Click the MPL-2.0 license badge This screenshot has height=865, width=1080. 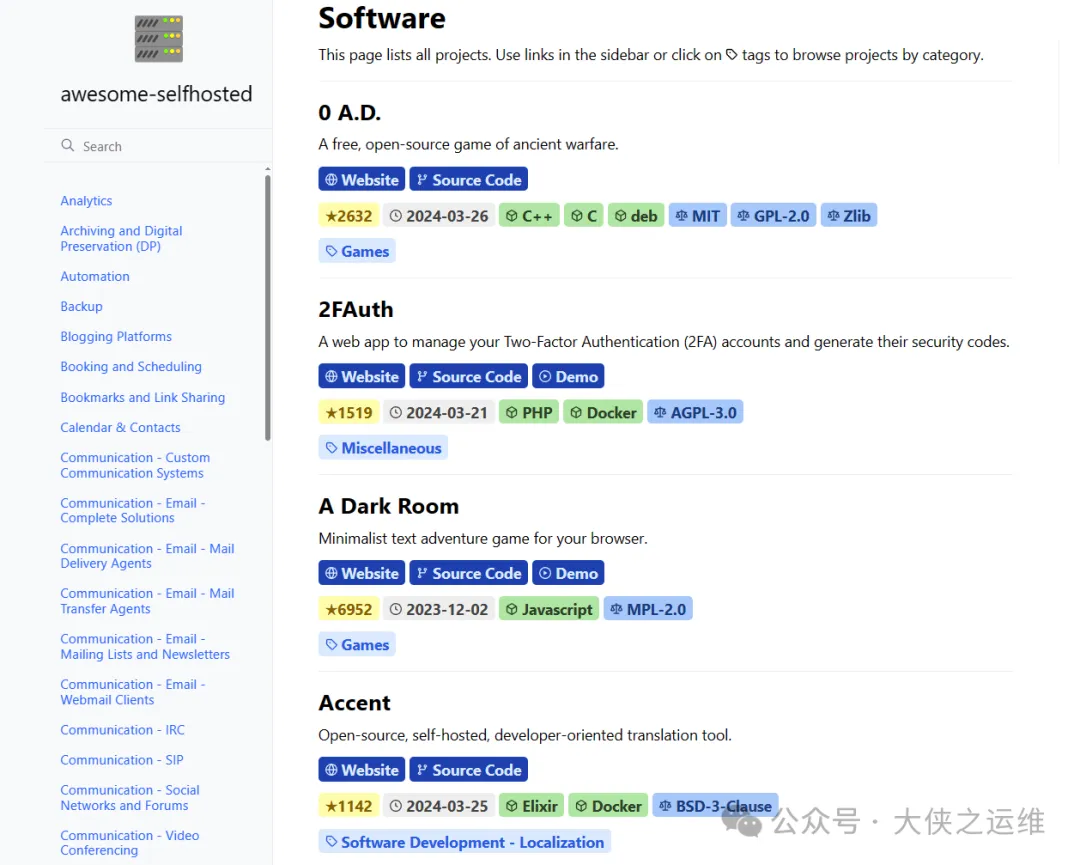tap(648, 609)
